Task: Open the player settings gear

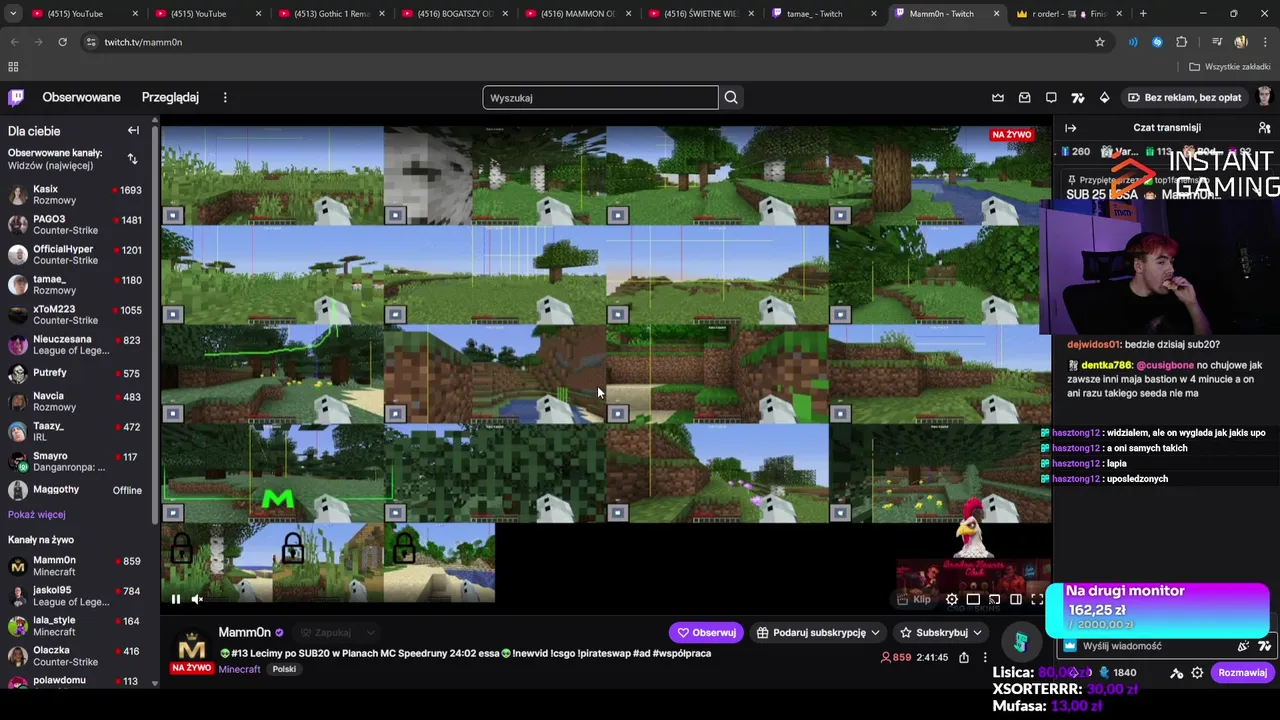Action: point(951,599)
